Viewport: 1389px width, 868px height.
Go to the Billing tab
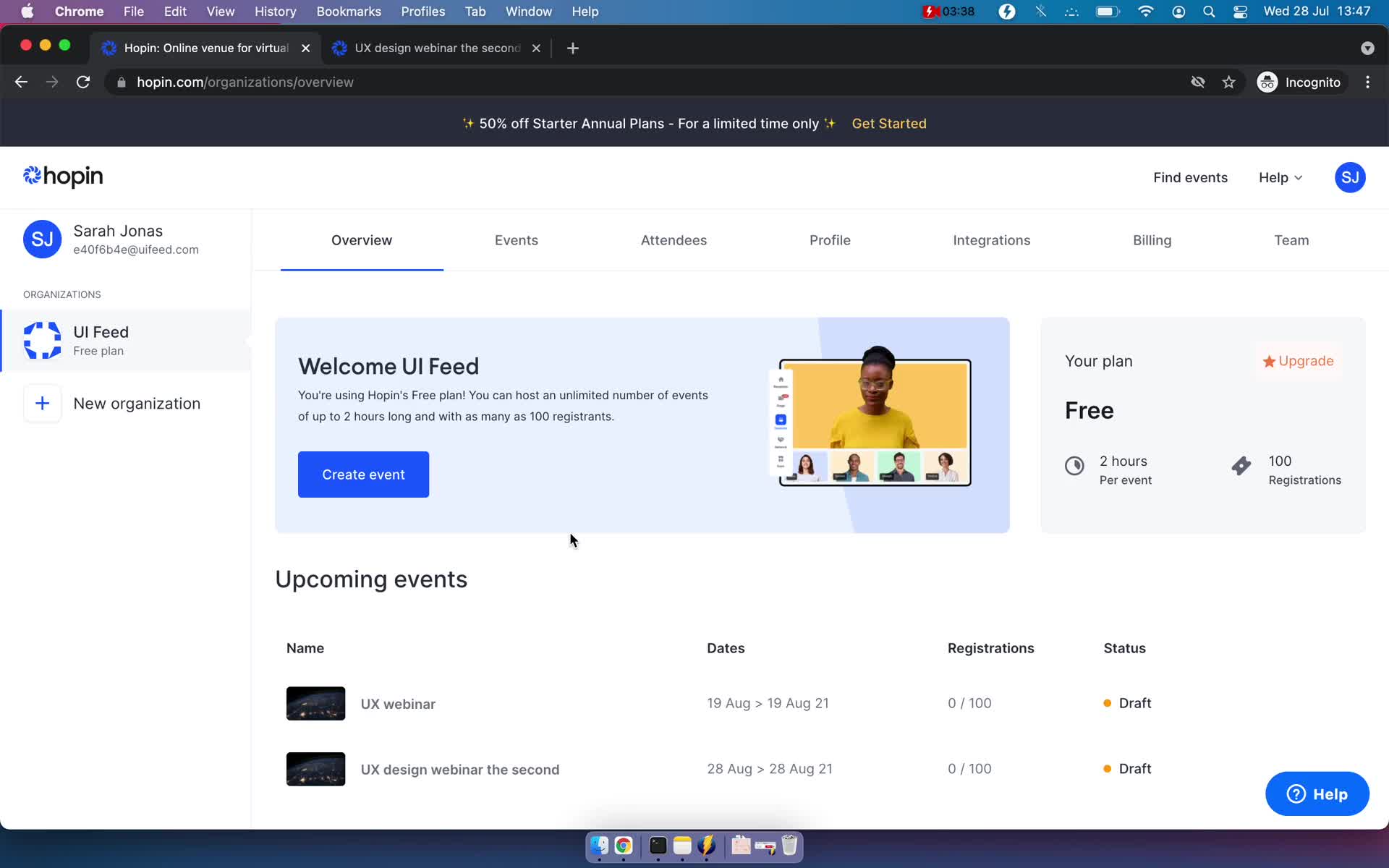click(x=1152, y=240)
